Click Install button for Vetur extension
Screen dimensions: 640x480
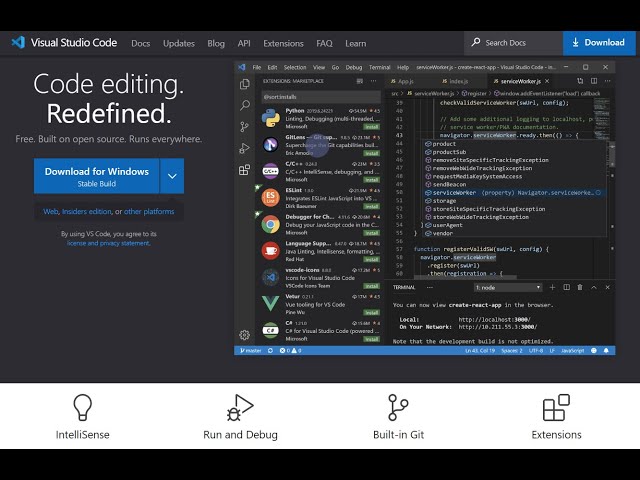click(x=372, y=313)
